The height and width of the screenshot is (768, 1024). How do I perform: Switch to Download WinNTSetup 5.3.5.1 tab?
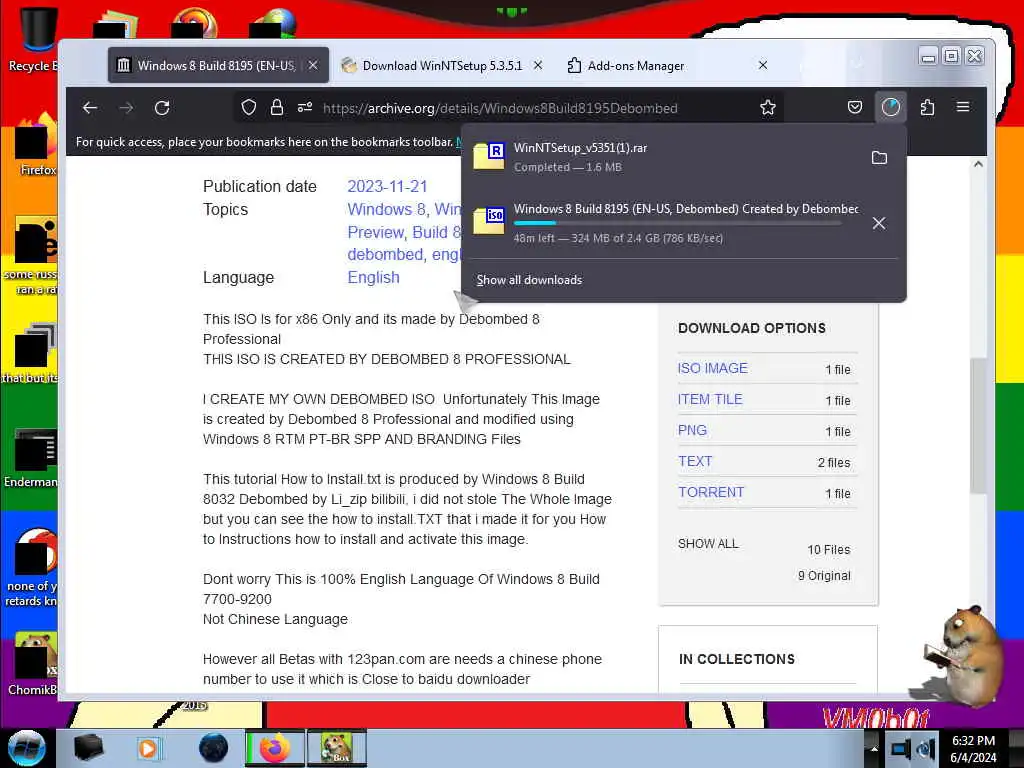(442, 65)
